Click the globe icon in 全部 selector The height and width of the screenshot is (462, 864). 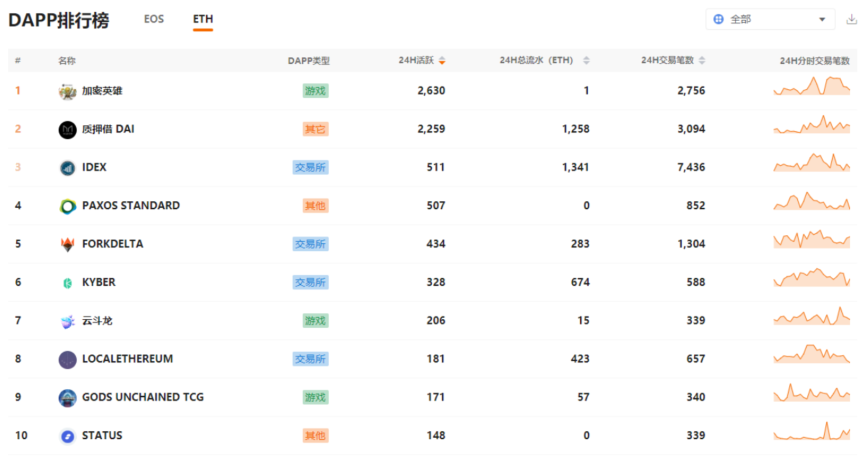pos(718,19)
